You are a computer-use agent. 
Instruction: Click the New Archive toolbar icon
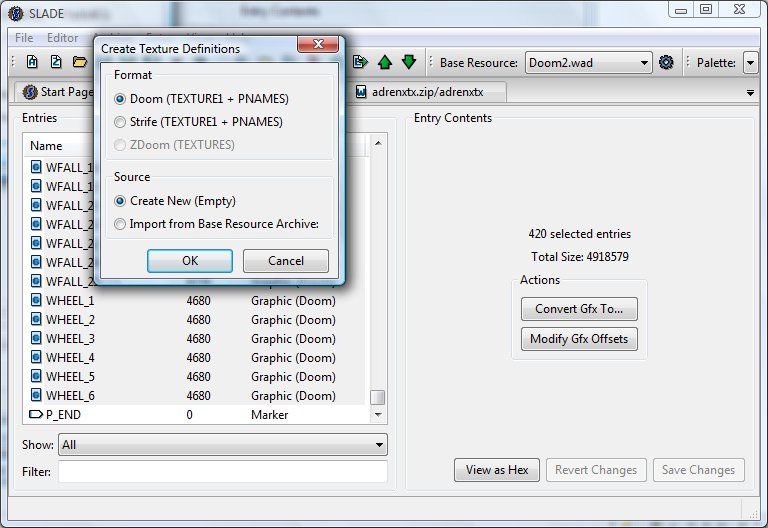32,62
